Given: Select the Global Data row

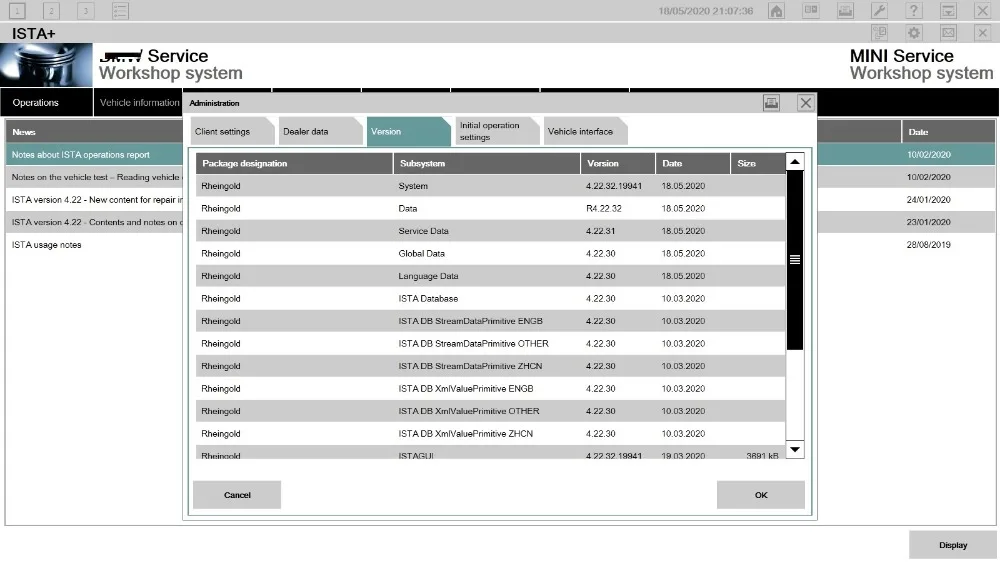Looking at the screenshot, I should point(490,254).
